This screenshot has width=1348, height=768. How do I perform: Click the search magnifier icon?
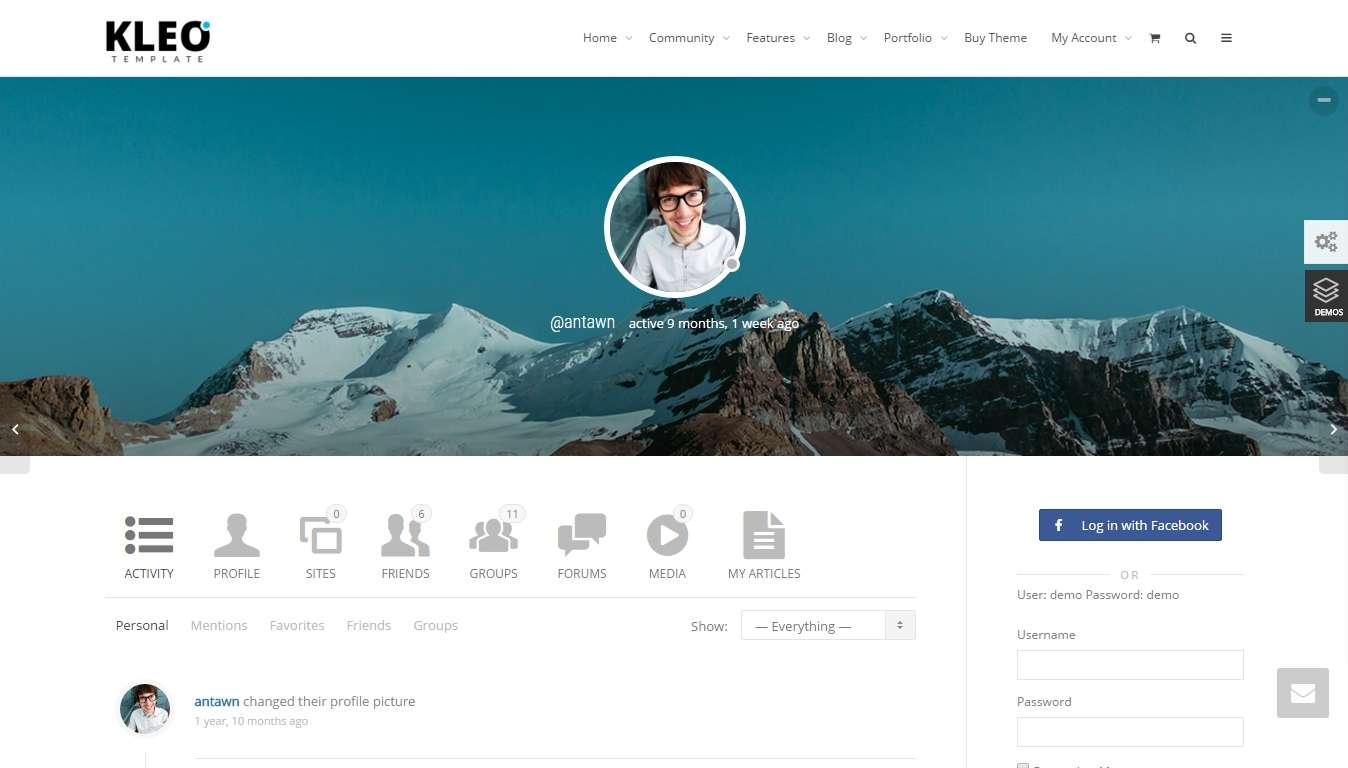1190,38
